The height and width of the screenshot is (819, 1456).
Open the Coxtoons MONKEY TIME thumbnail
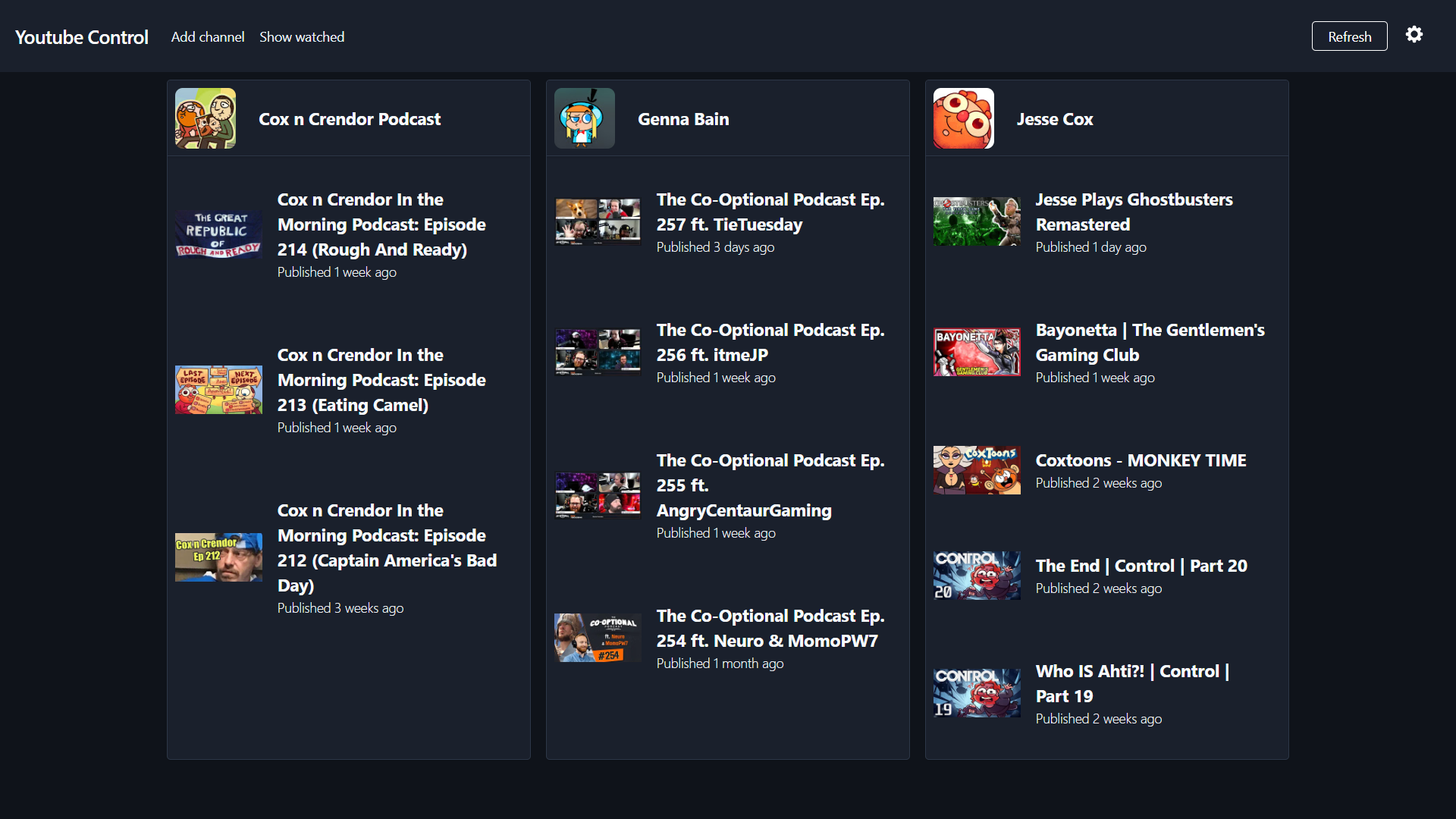coord(977,470)
